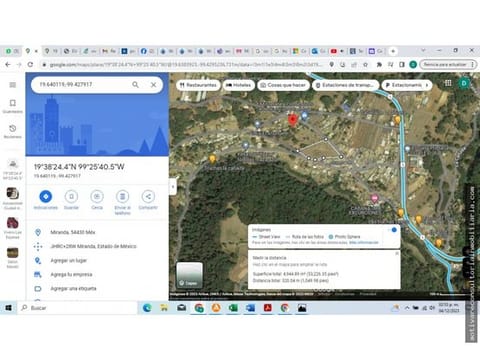Image resolution: width=480 pixels, height=360 pixels.
Task: Close the active Google Maps tab
Action: pos(36,51)
